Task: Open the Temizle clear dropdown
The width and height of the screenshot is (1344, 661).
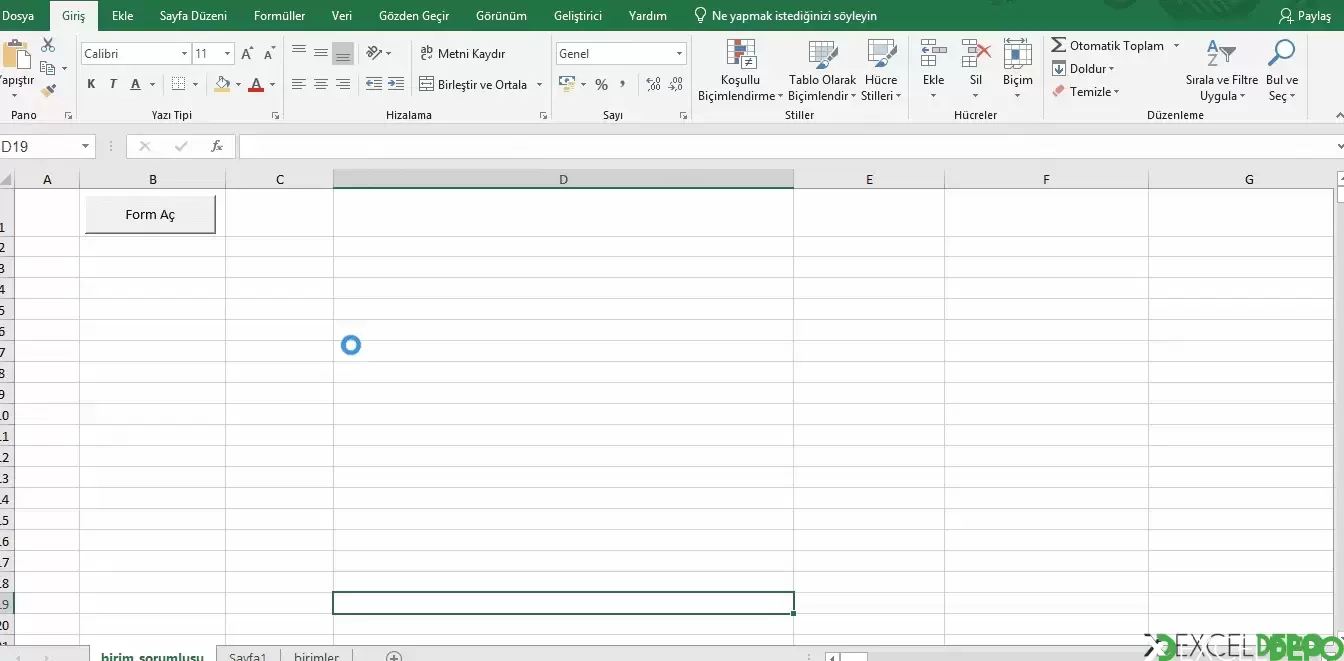Action: [1085, 91]
